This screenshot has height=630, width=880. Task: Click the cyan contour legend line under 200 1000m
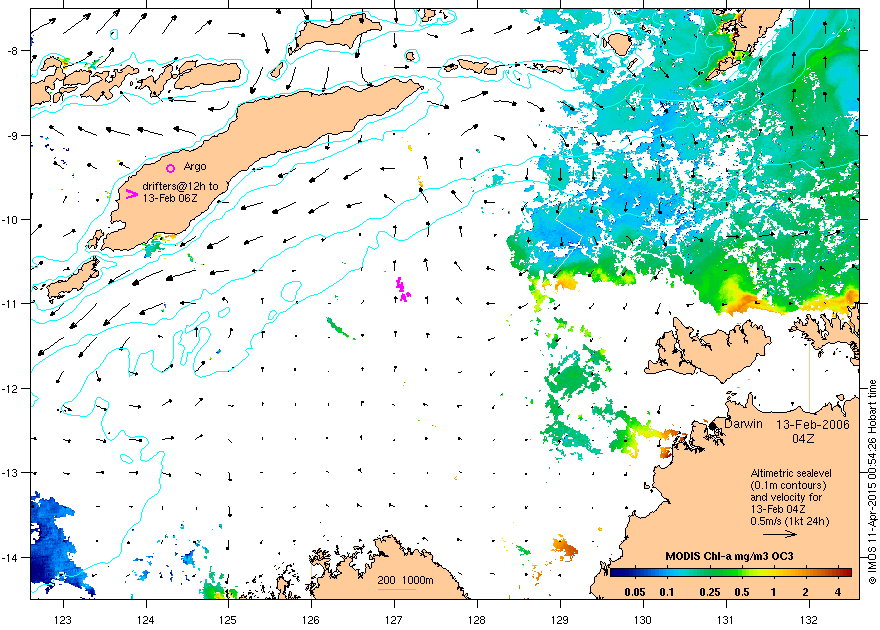[x=397, y=589]
